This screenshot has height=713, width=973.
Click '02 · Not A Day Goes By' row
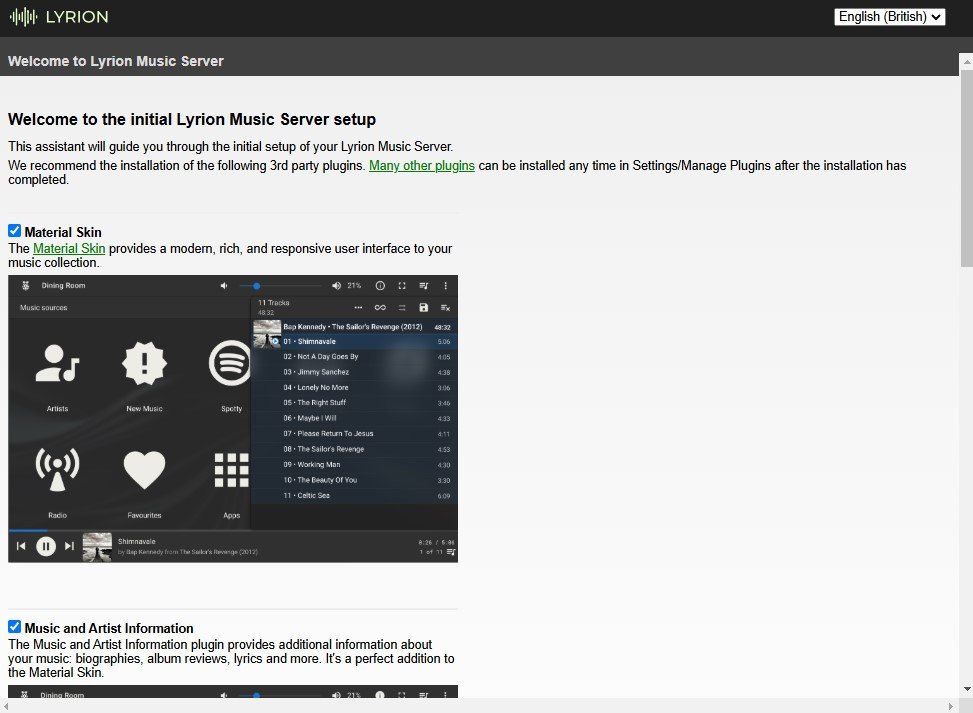[x=354, y=357]
